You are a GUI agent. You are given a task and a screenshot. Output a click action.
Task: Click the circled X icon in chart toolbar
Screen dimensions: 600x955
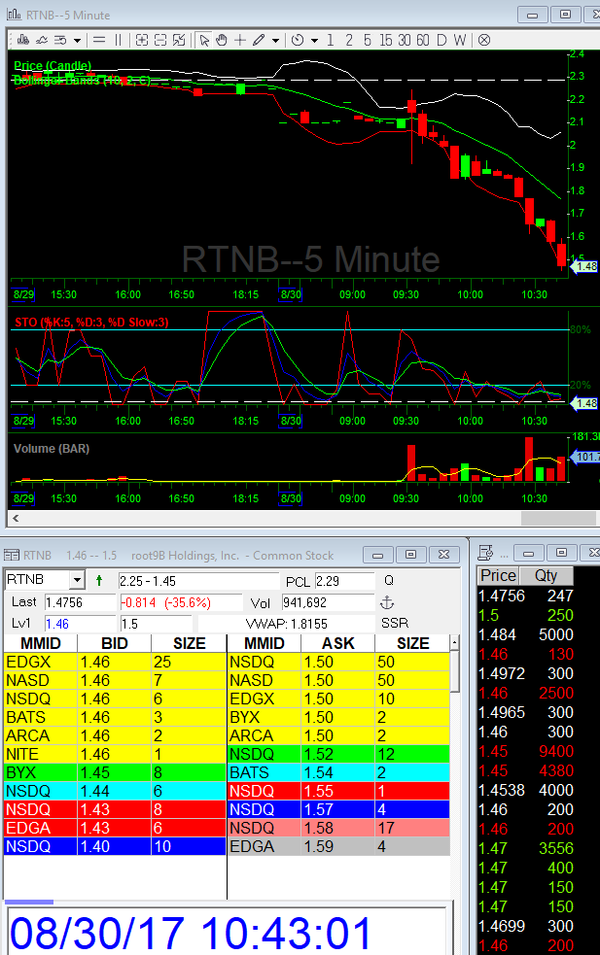(x=484, y=40)
